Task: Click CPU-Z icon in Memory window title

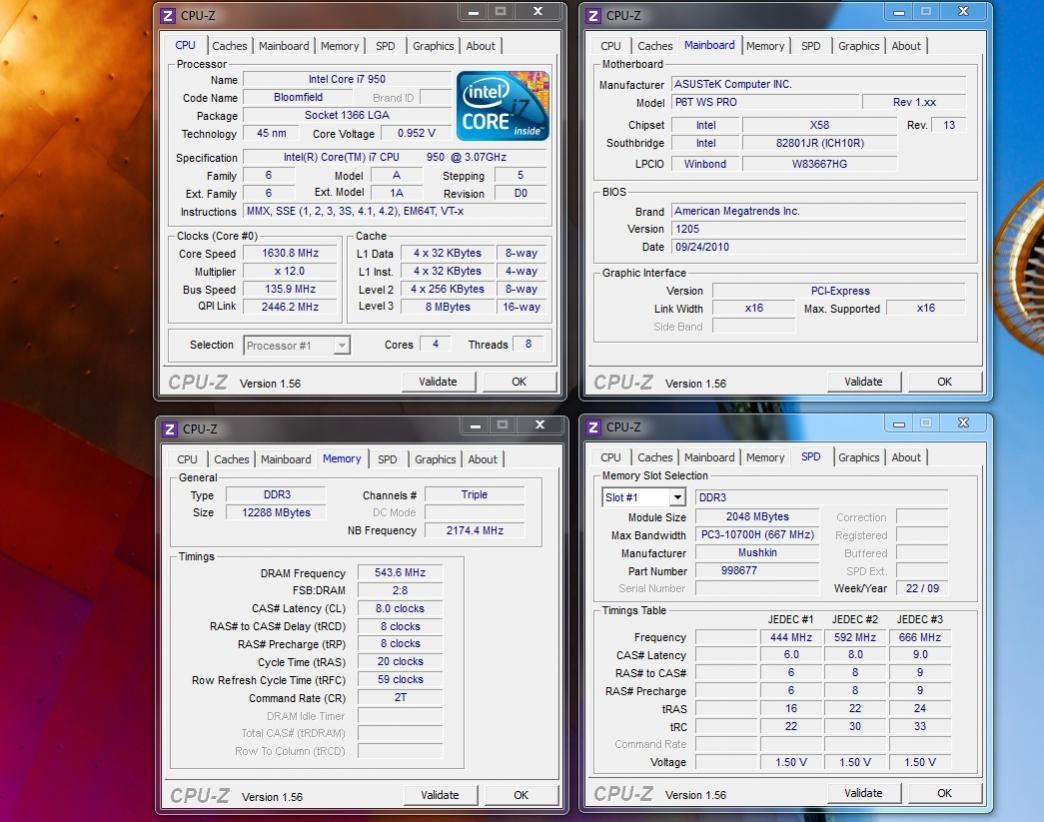Action: (170, 429)
